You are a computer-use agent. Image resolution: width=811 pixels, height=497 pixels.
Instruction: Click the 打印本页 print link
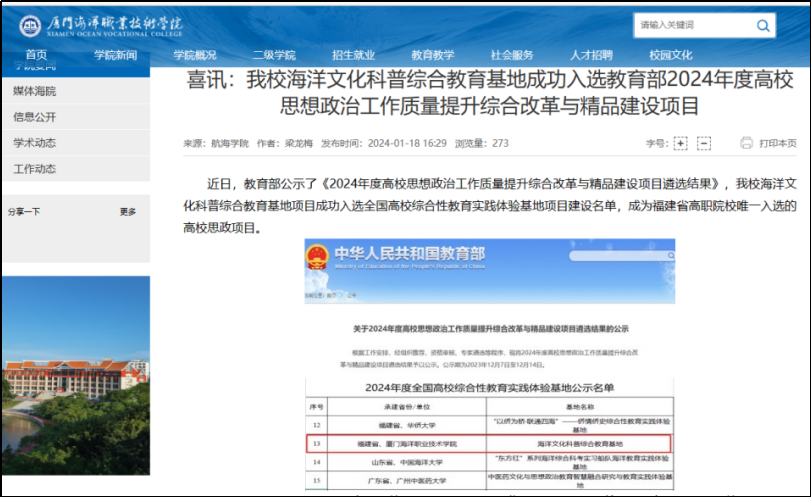click(777, 144)
